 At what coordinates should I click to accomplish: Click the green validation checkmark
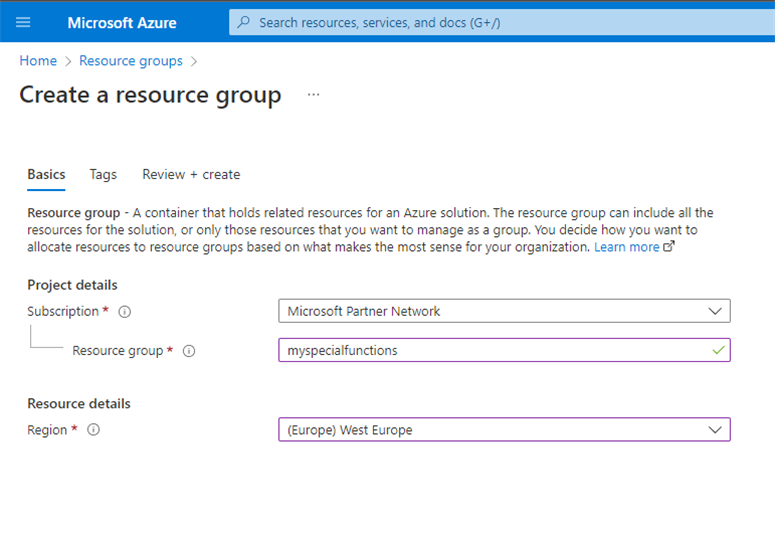click(x=718, y=350)
